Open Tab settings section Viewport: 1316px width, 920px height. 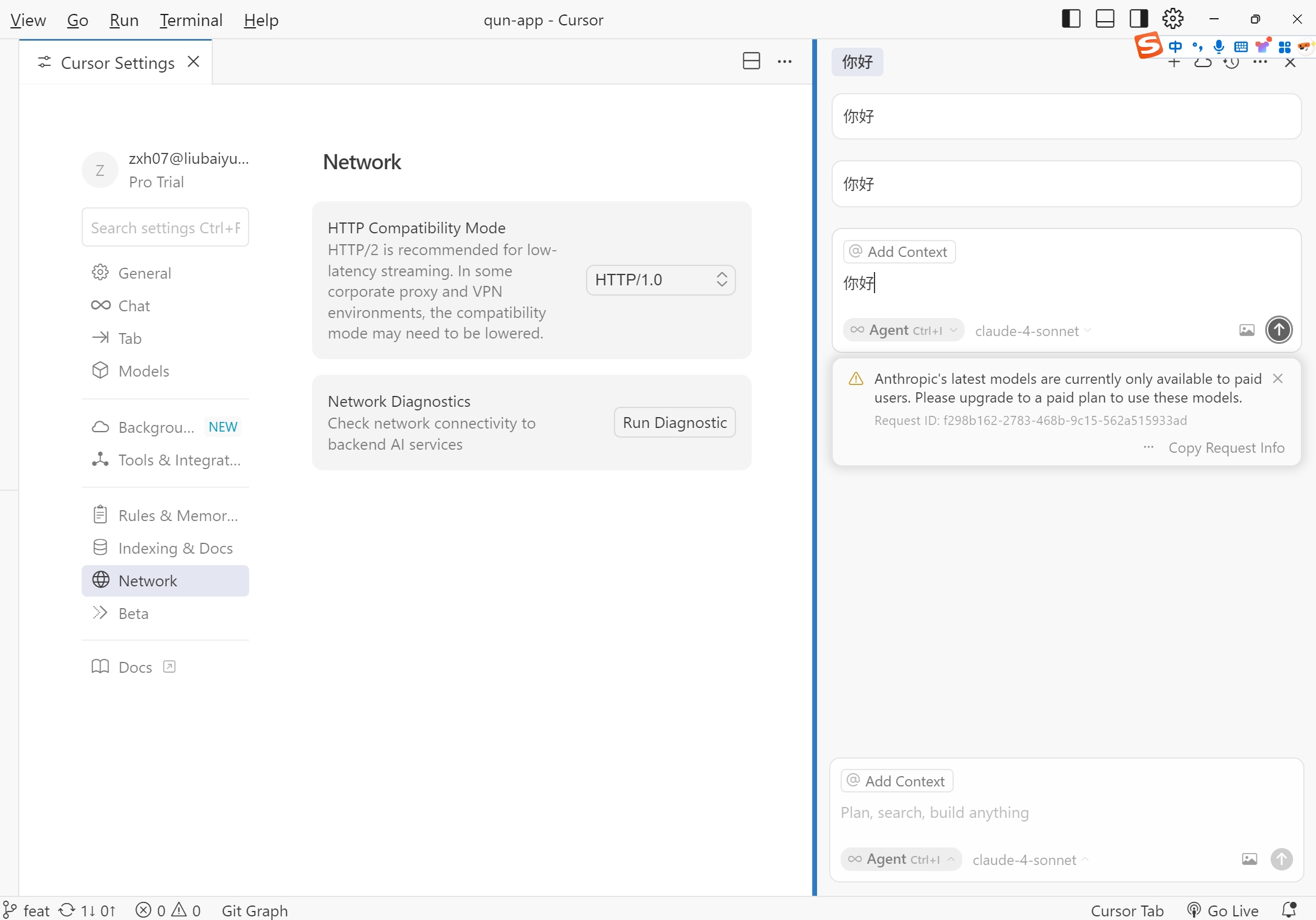tap(165, 339)
